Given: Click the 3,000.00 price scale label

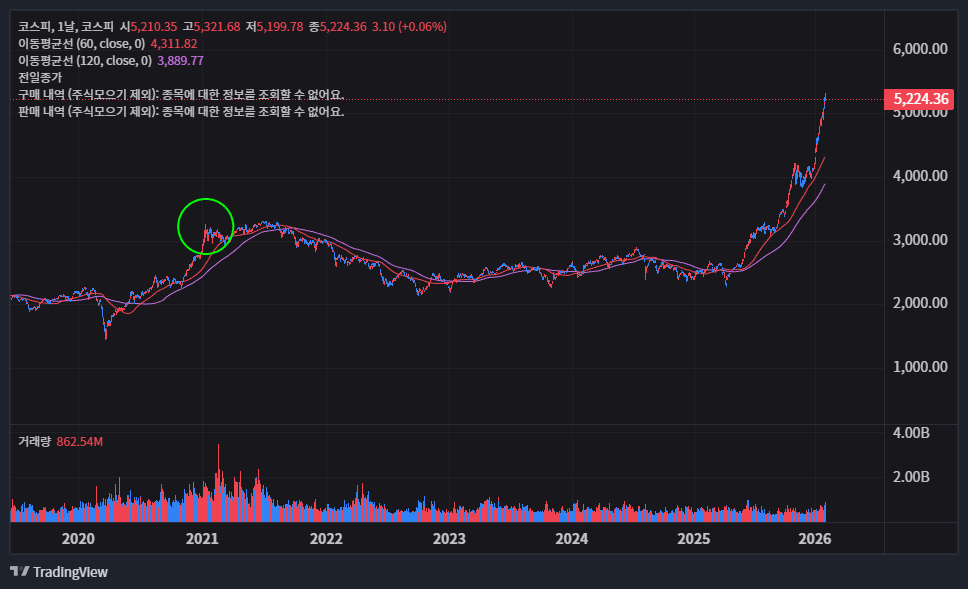Looking at the screenshot, I should pyautogui.click(x=919, y=240).
